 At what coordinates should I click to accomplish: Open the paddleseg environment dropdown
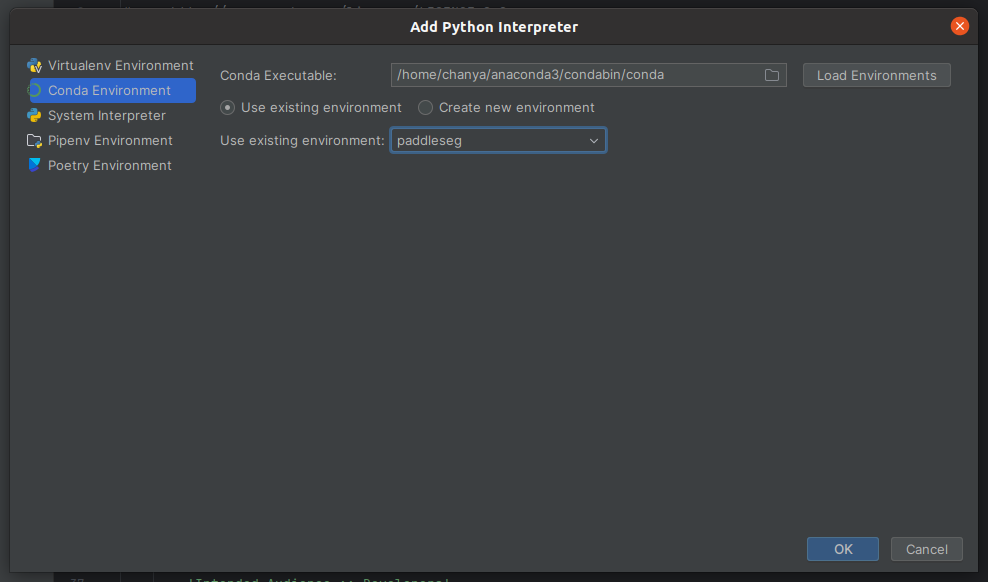(x=498, y=140)
